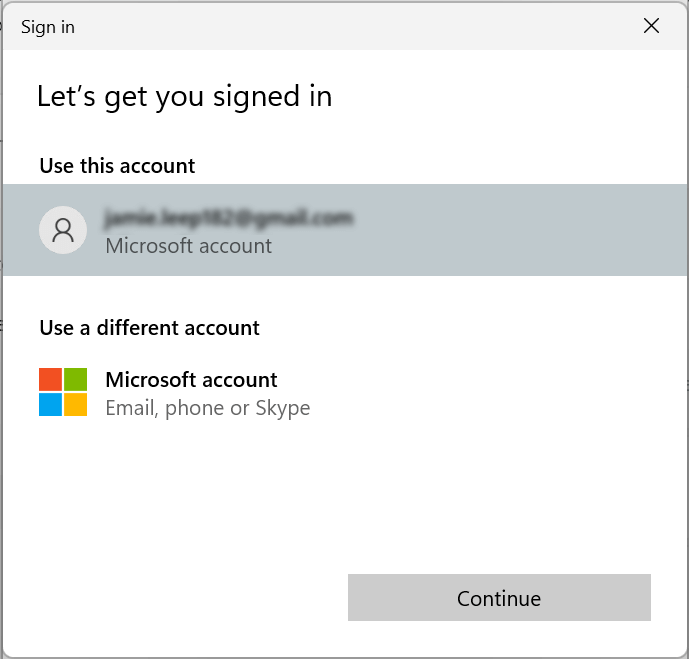Click the user avatar icon

(63, 230)
